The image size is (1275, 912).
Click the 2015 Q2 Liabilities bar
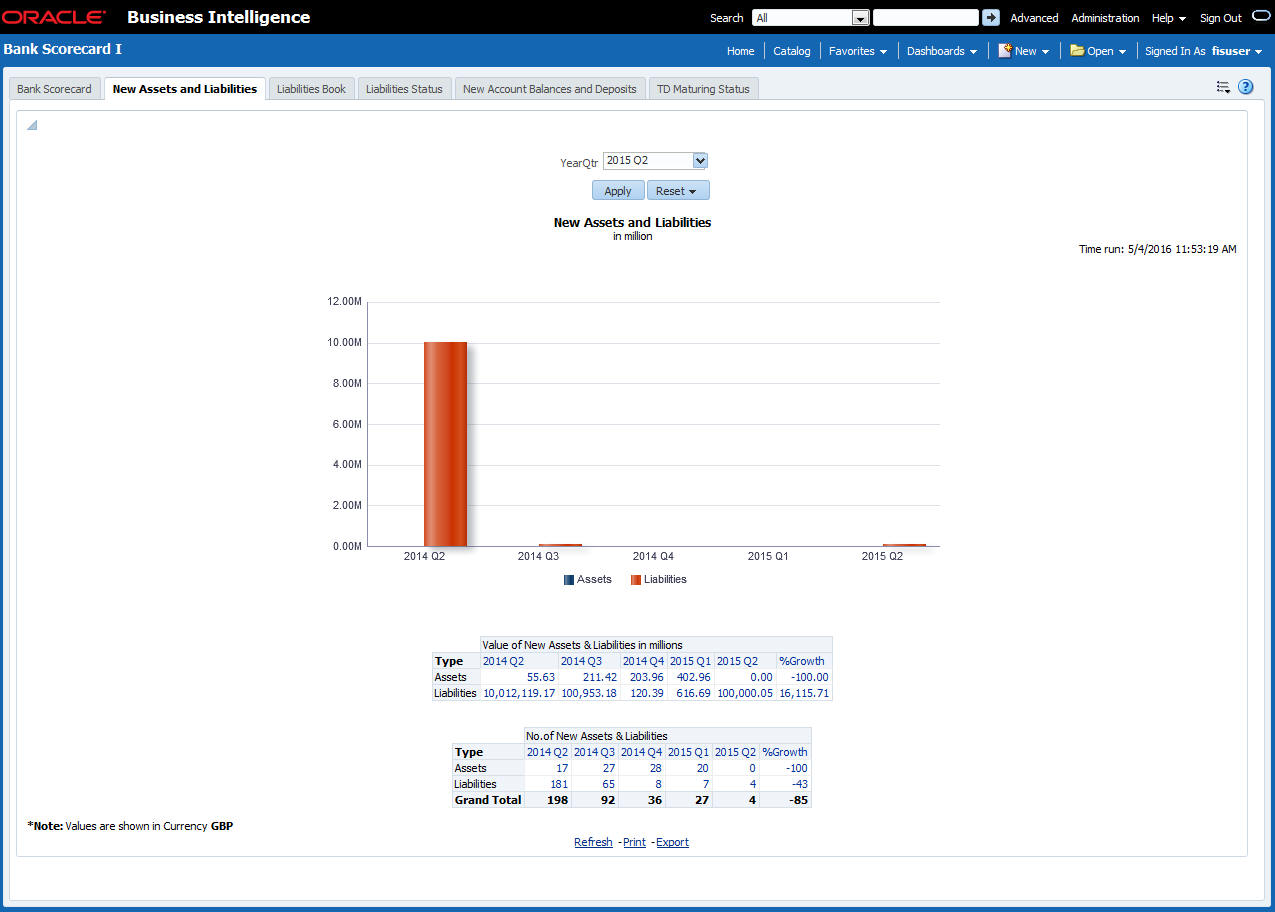(x=904, y=545)
